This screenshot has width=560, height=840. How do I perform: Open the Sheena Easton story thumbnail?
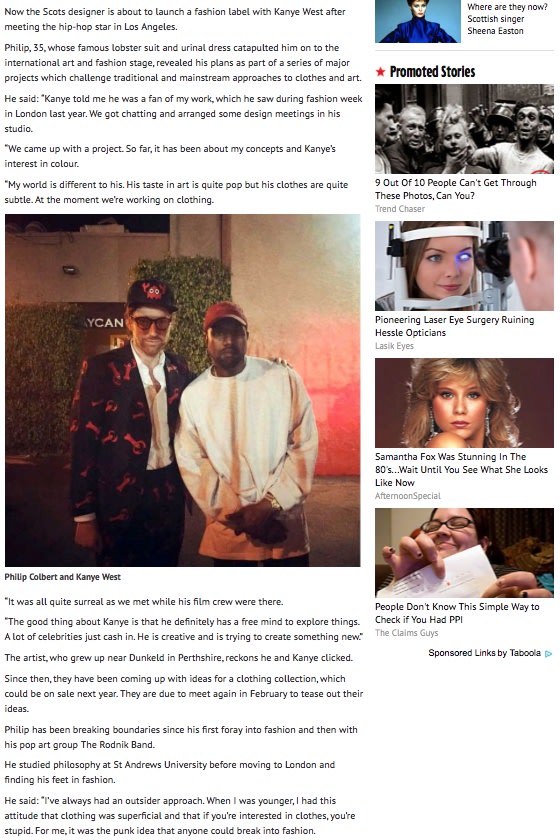click(x=417, y=20)
